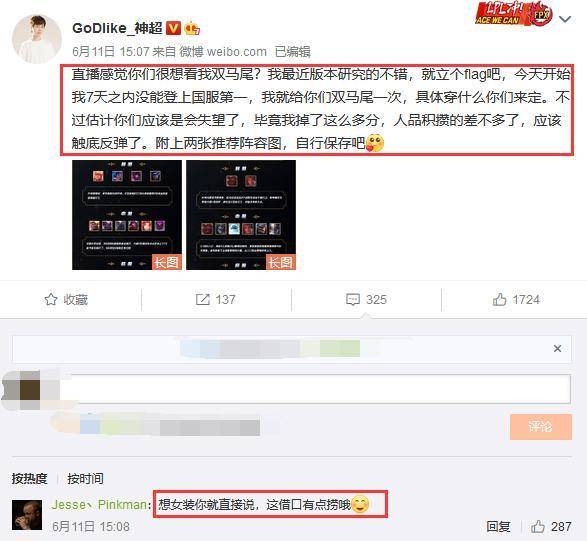The height and width of the screenshot is (541, 587).
Task: Expand the post options chevron
Action: pos(565,19)
